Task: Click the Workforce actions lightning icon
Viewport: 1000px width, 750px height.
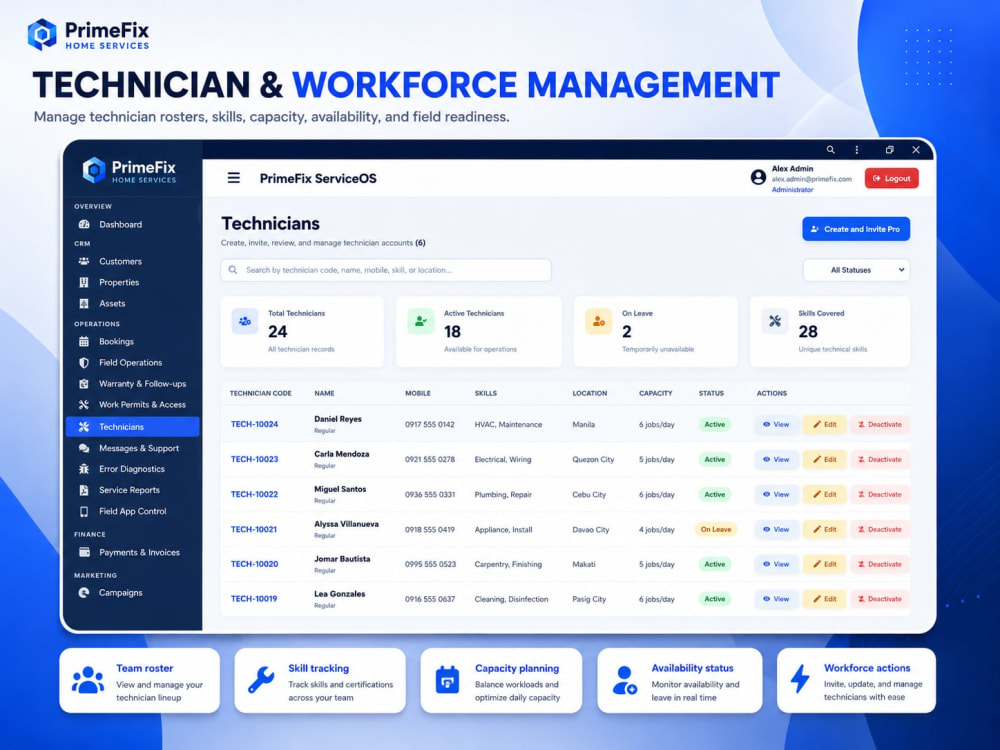Action: click(x=800, y=679)
